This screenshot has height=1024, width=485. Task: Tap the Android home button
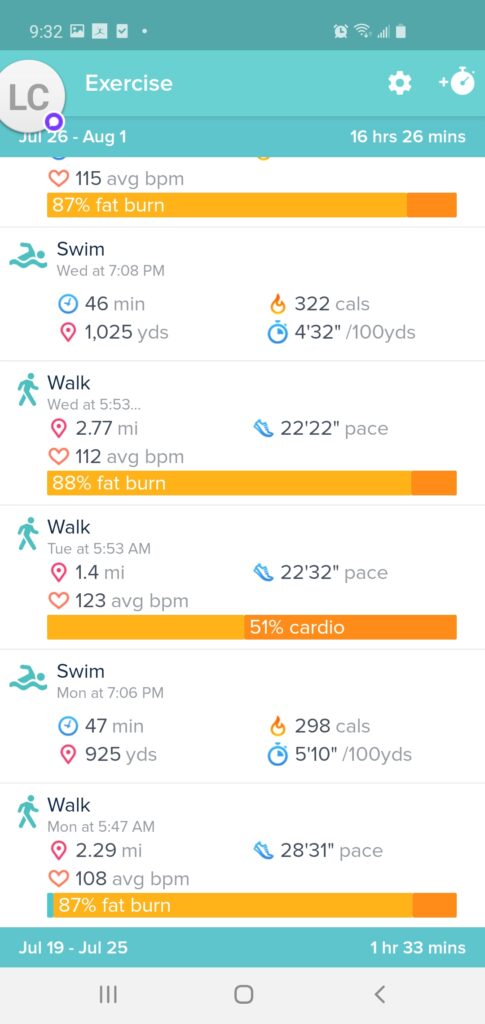point(243,995)
